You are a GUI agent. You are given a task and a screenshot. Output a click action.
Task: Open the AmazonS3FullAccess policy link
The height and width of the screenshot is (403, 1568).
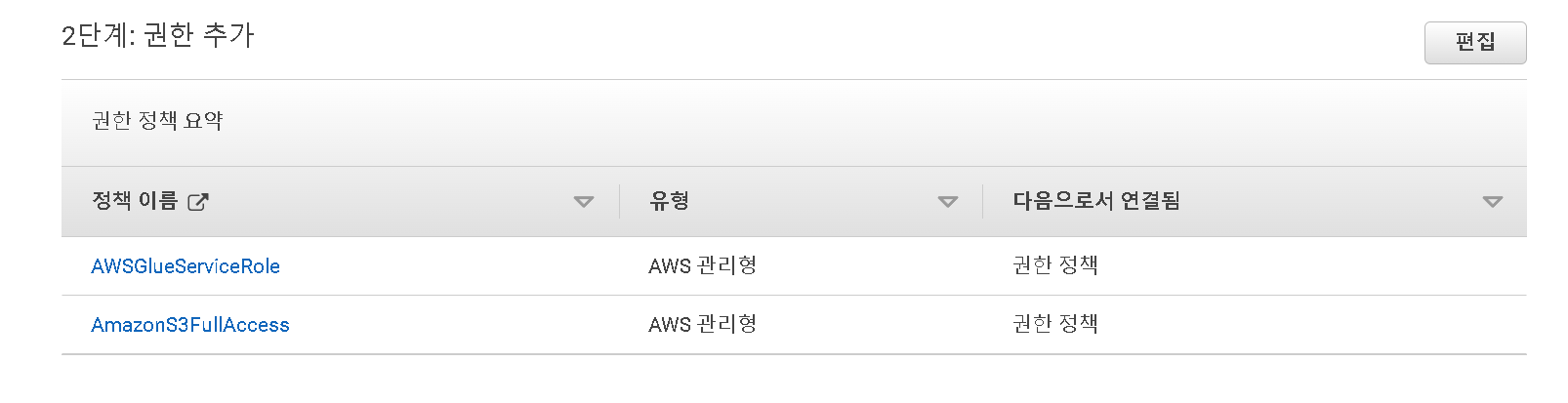pos(190,325)
